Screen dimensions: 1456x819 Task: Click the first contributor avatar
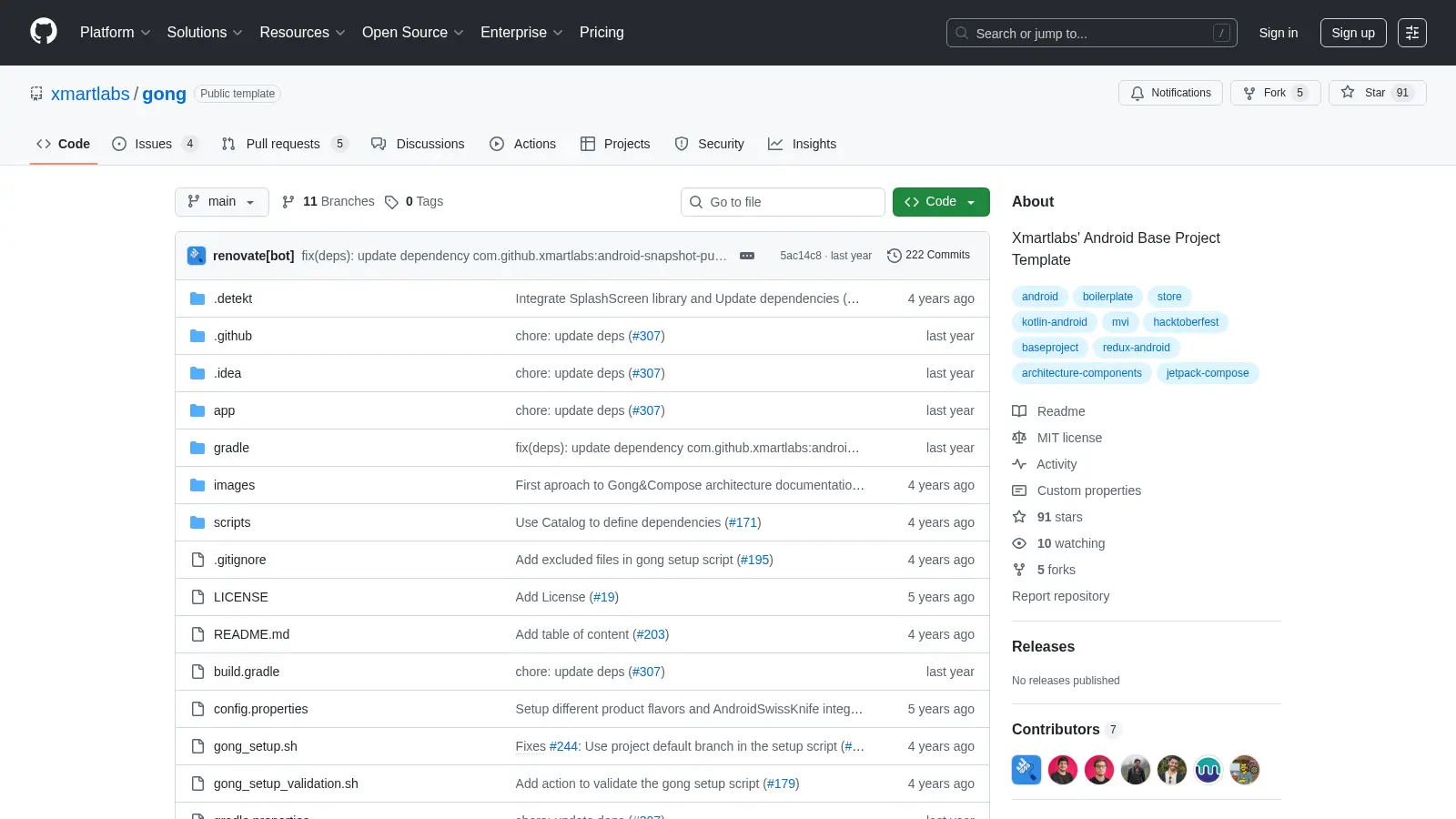pos(1026,770)
